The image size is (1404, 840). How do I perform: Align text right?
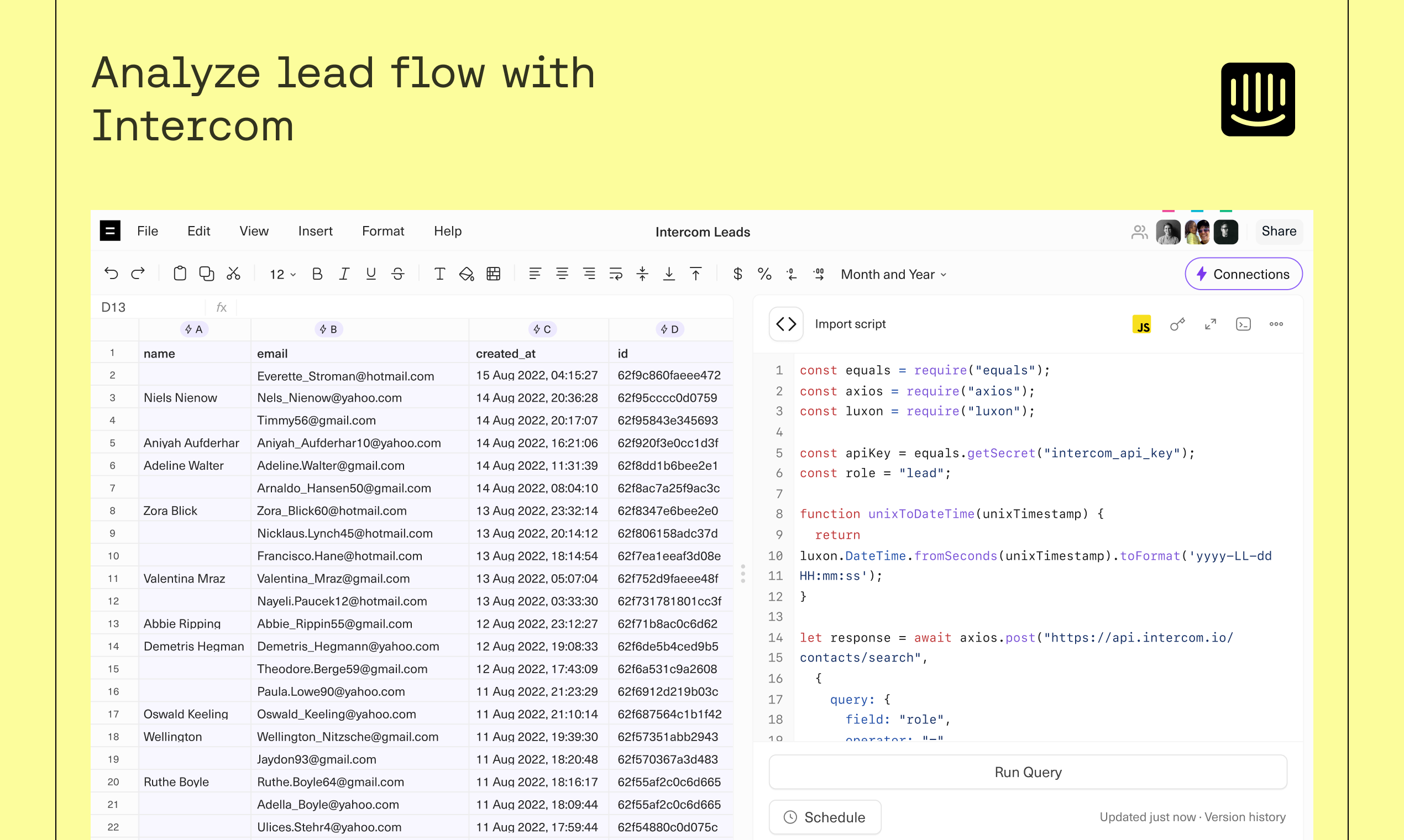click(x=589, y=274)
